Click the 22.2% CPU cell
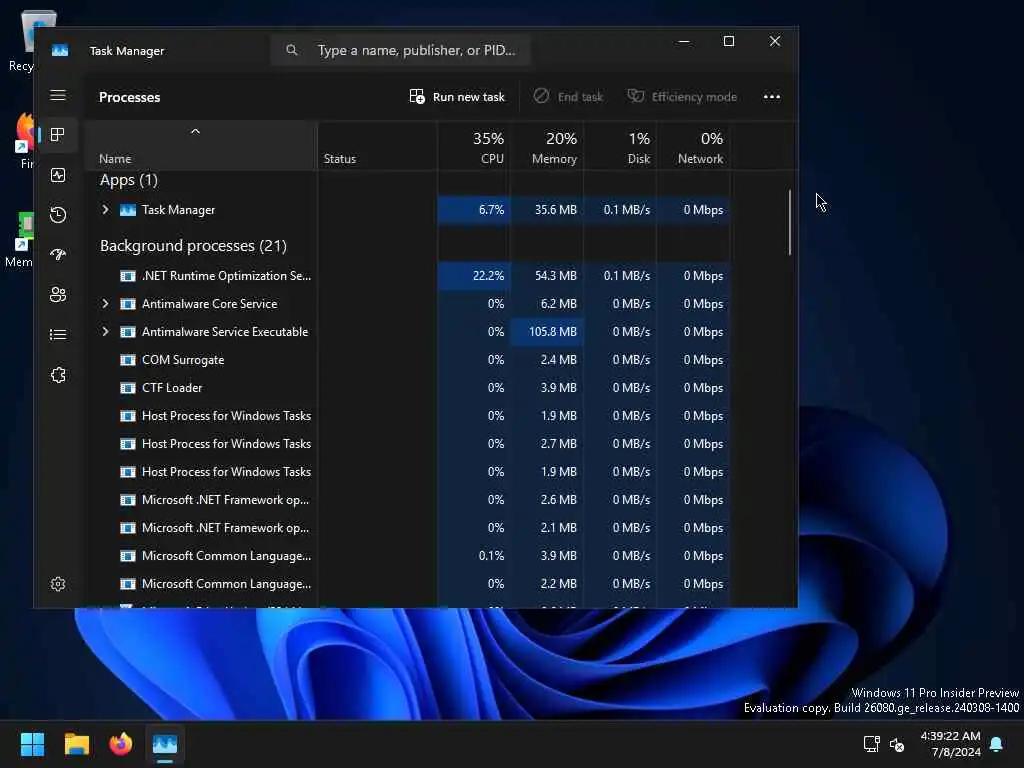The width and height of the screenshot is (1024, 768). click(x=473, y=276)
